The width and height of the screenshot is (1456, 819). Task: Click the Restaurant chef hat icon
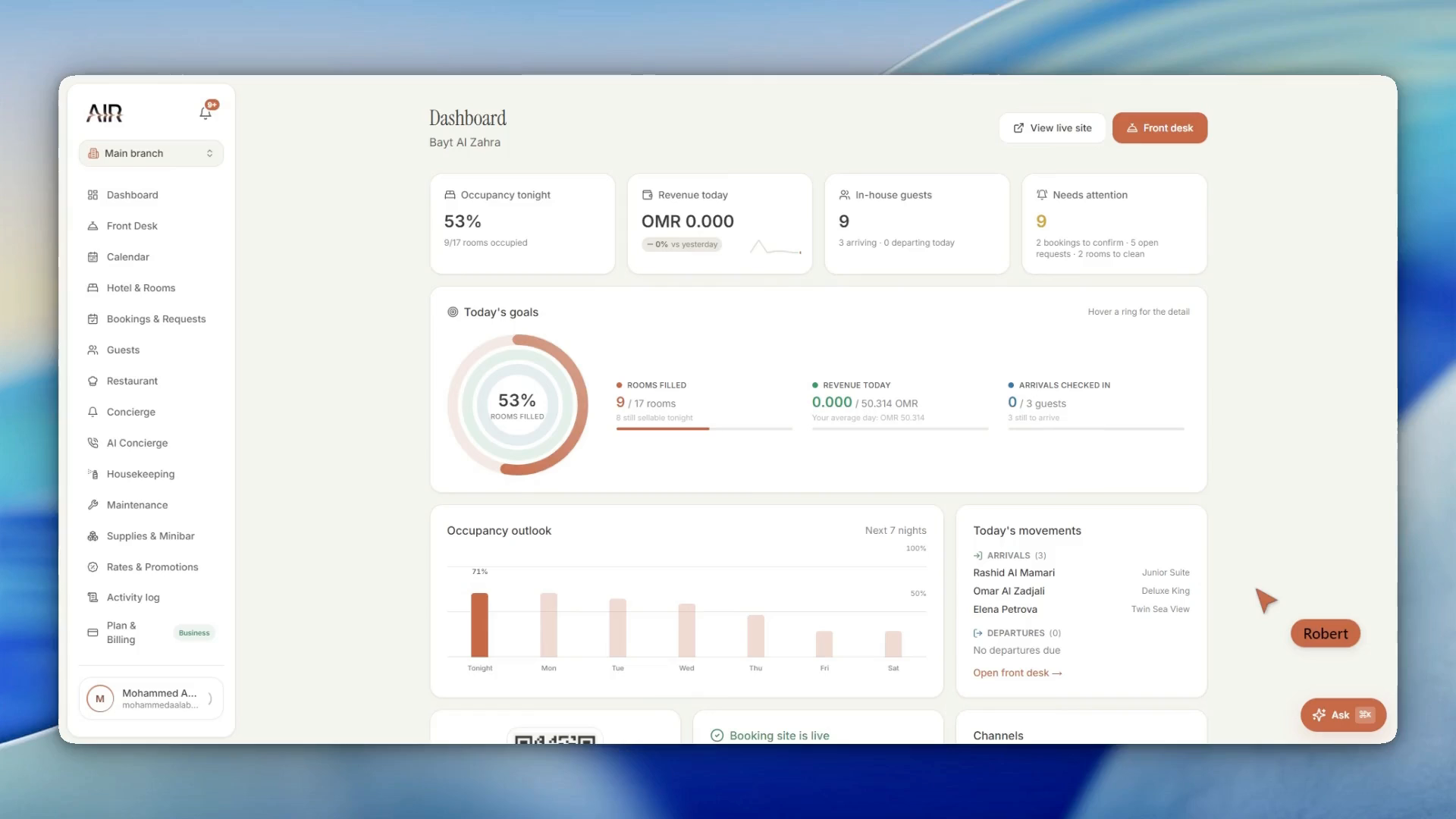pyautogui.click(x=93, y=381)
